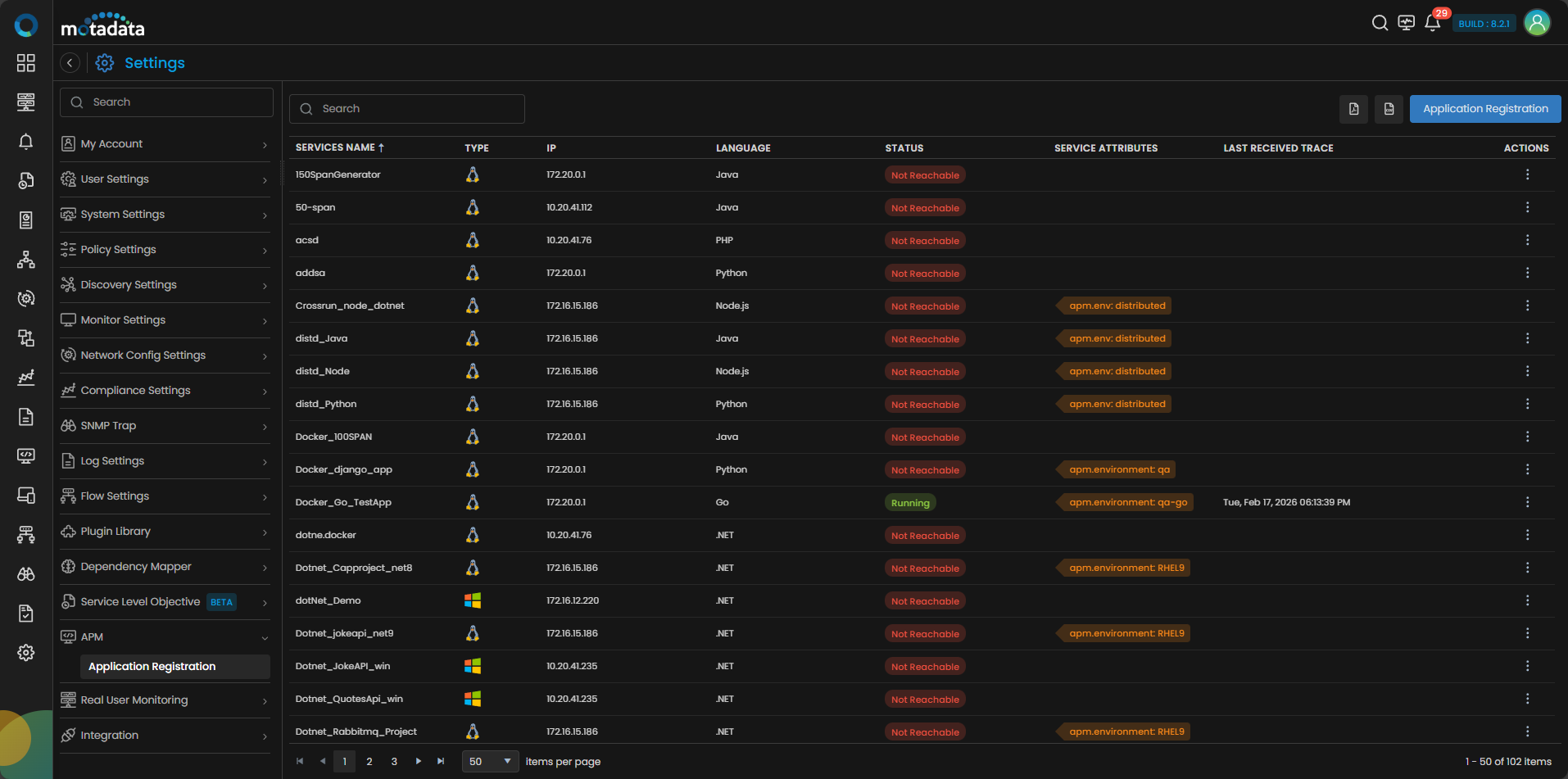
Task: Expand the Monitor Settings section
Action: click(165, 320)
